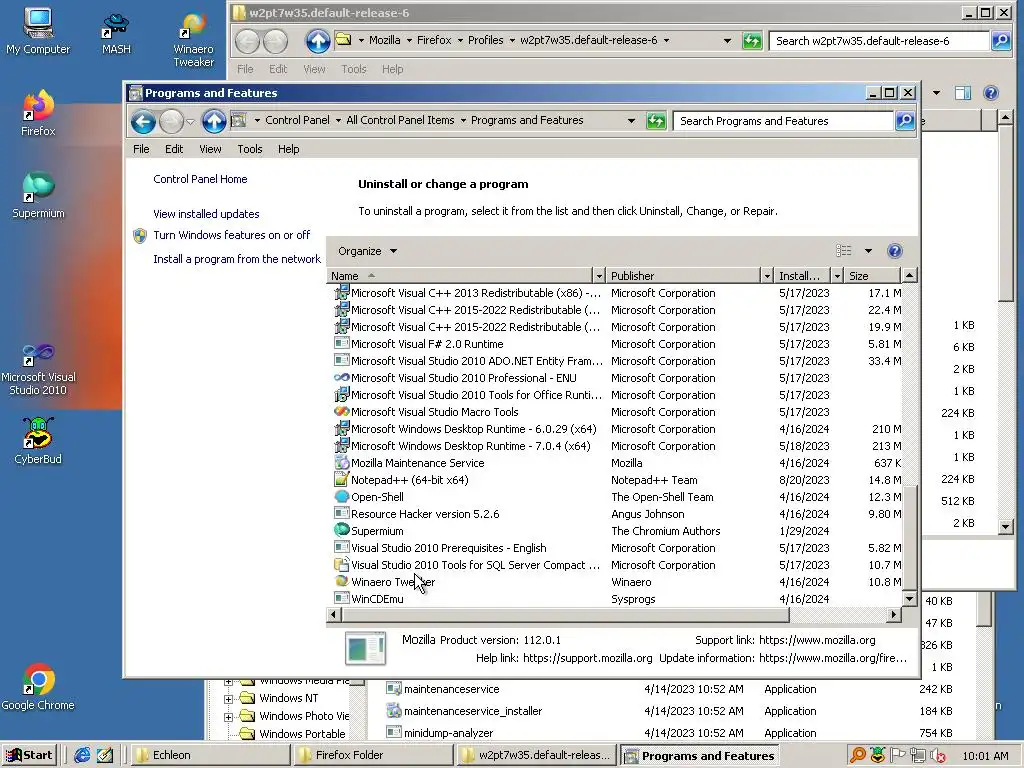The image size is (1024, 768).
Task: Go back in Programs and Features window
Action: [143, 121]
